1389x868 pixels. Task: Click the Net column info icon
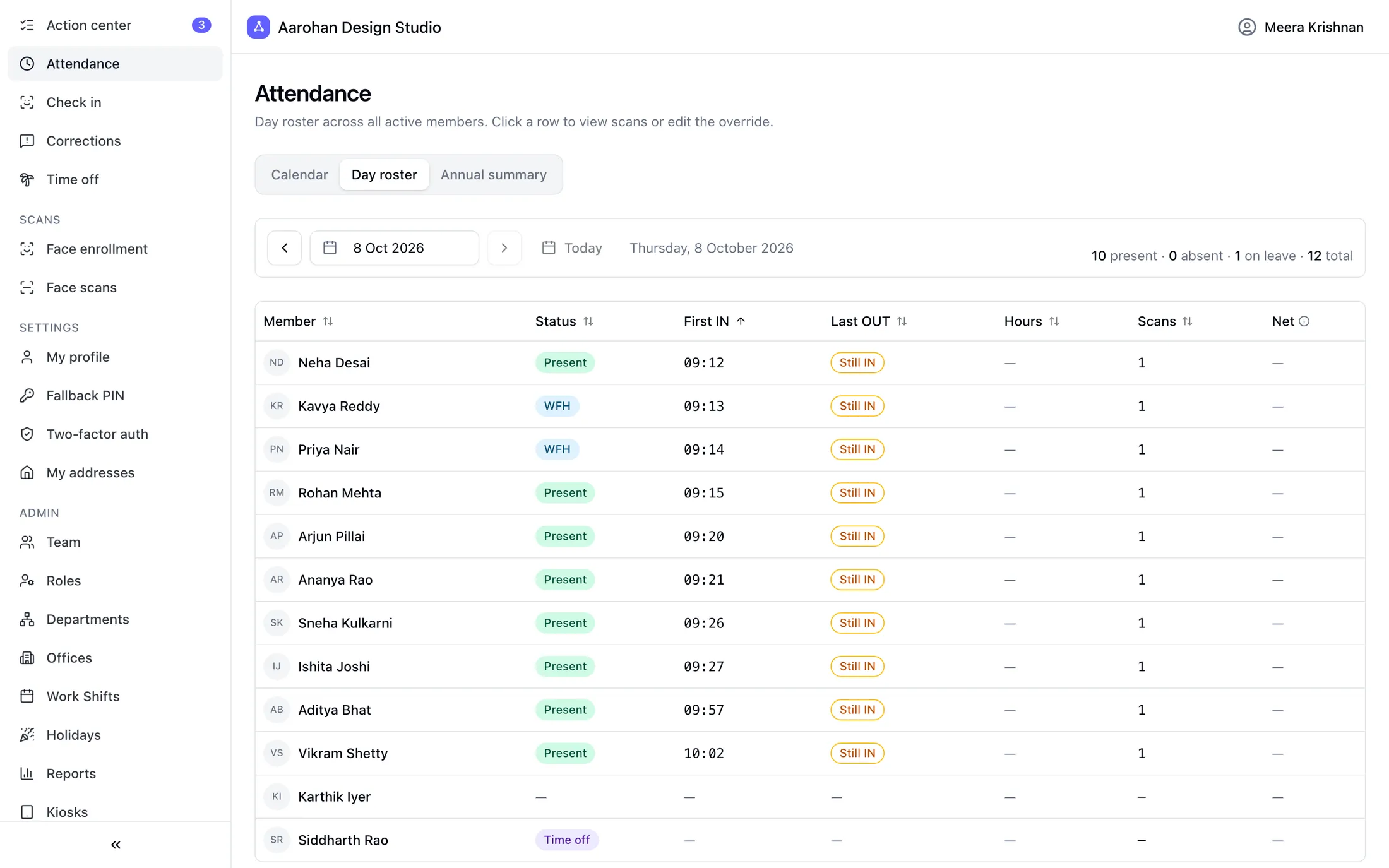1304,321
